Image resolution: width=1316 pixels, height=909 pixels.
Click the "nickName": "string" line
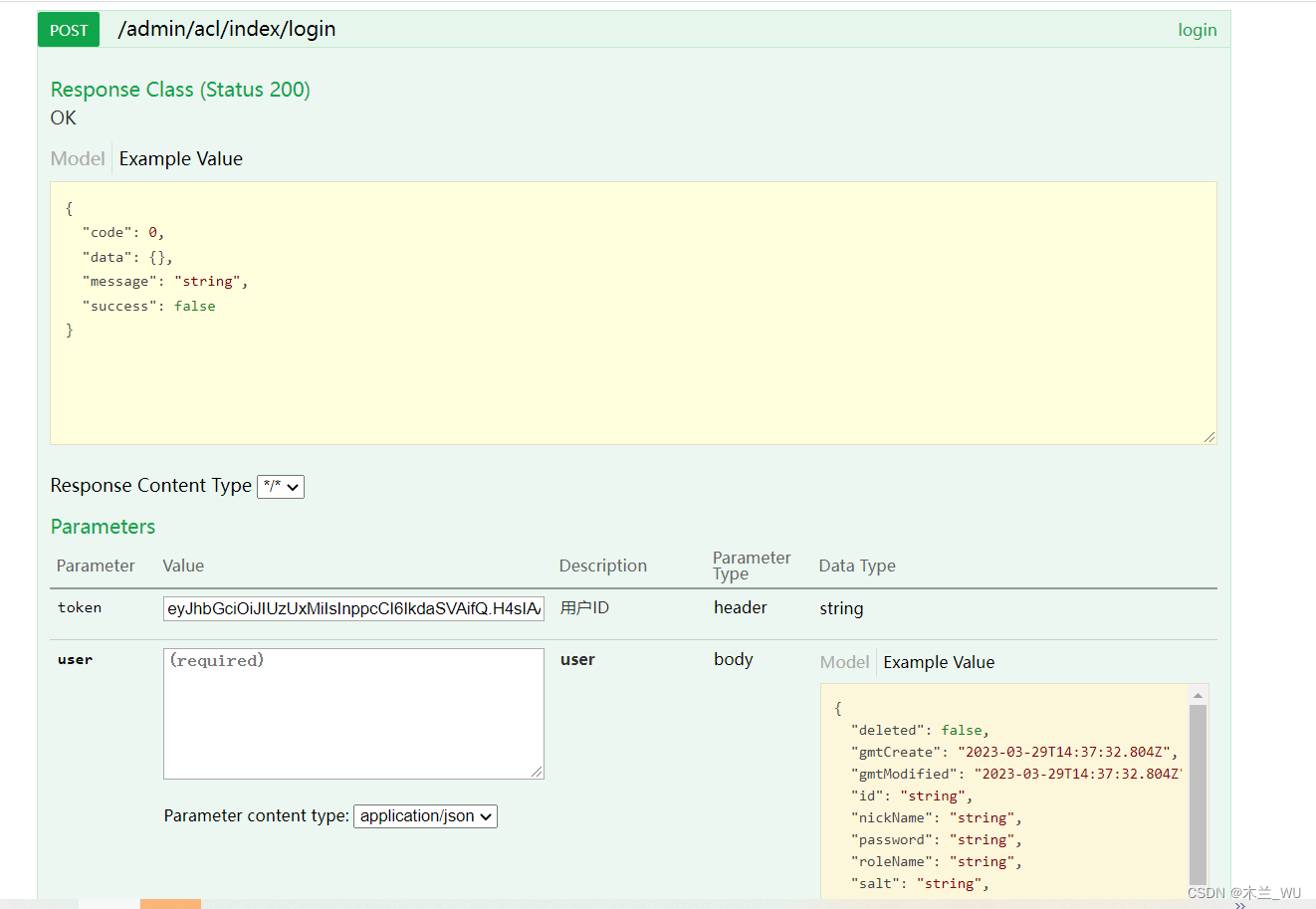click(937, 817)
